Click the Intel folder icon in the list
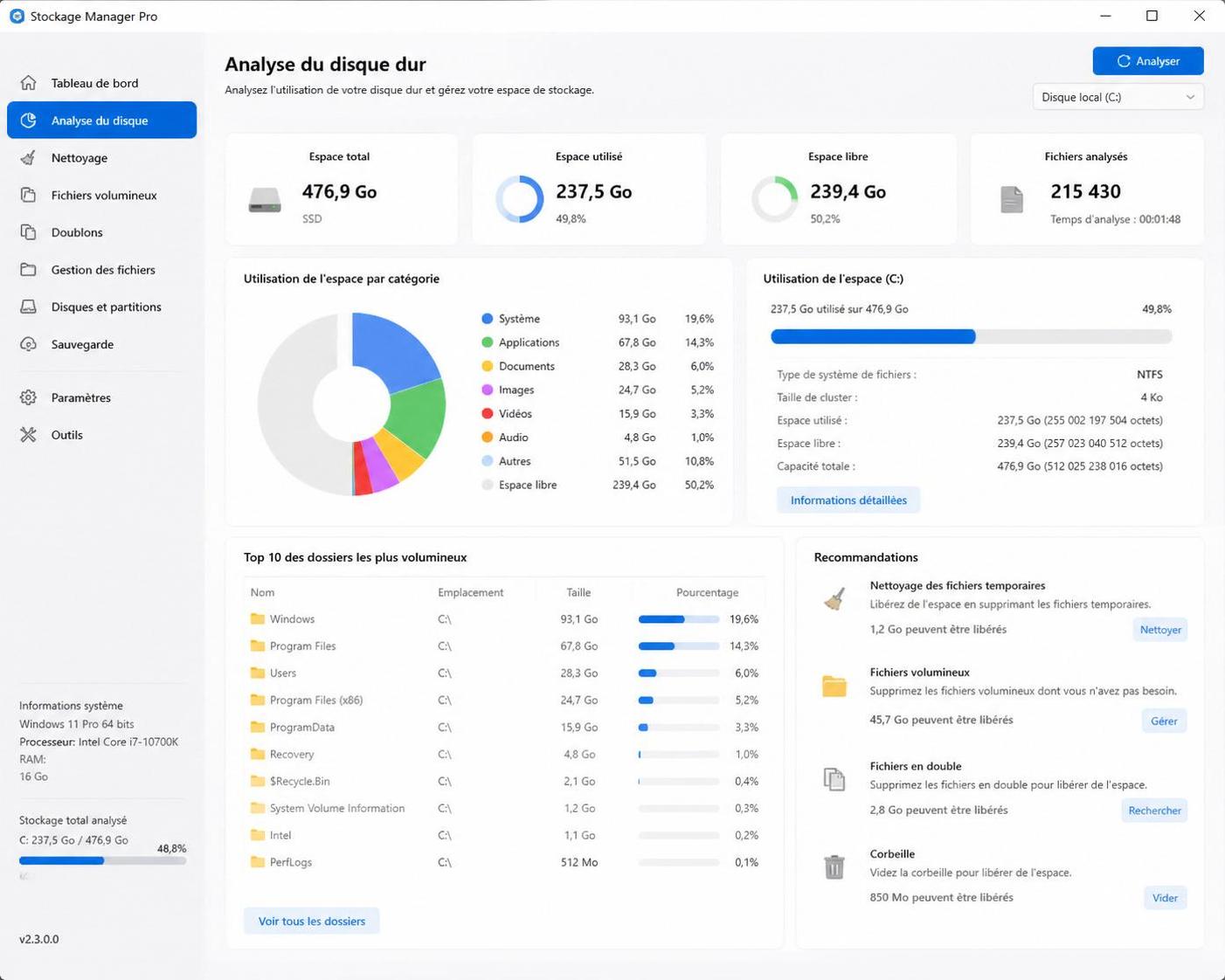 tap(258, 836)
